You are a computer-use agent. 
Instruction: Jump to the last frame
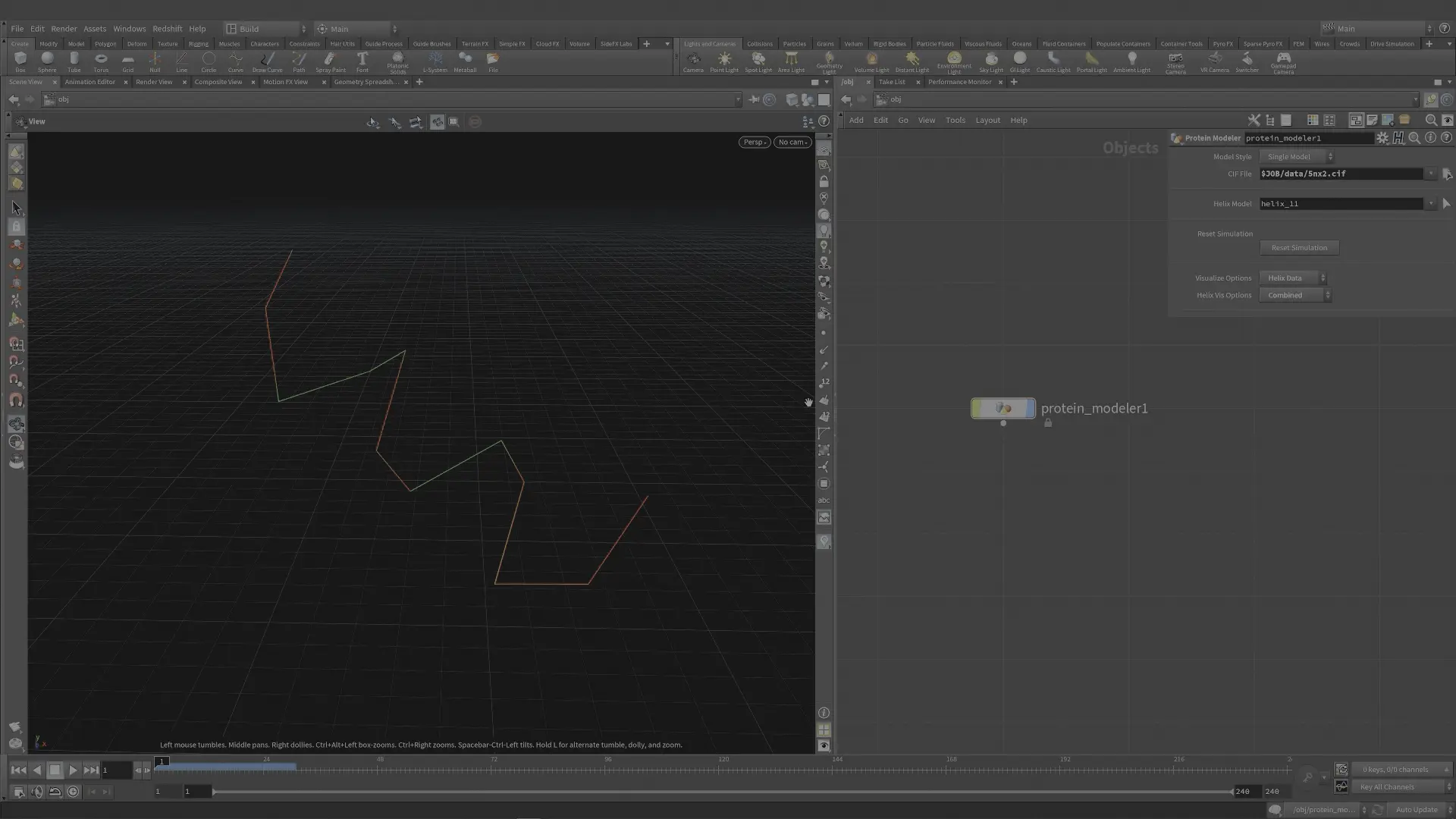coord(91,770)
